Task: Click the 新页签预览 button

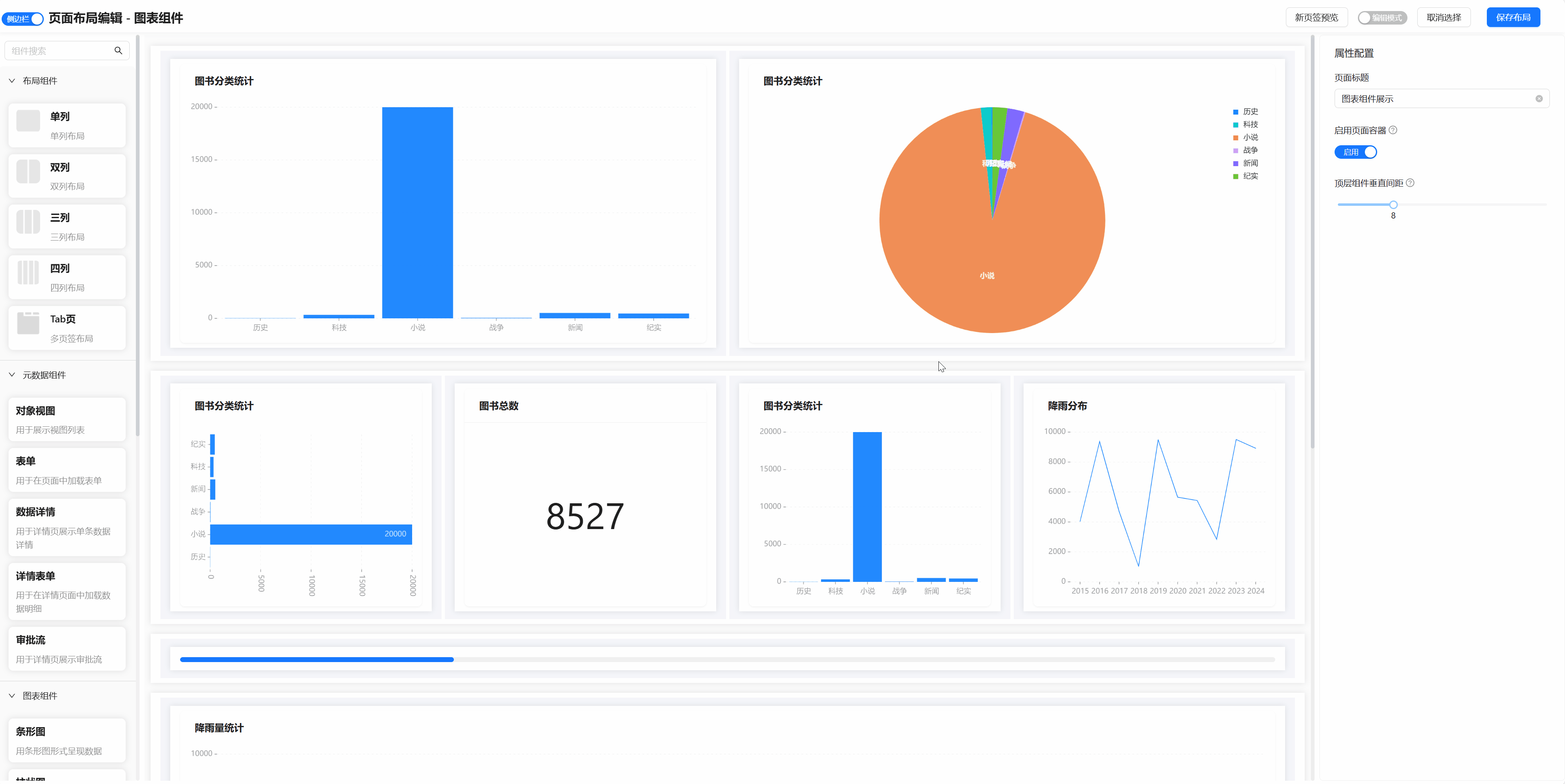Action: 1316,18
